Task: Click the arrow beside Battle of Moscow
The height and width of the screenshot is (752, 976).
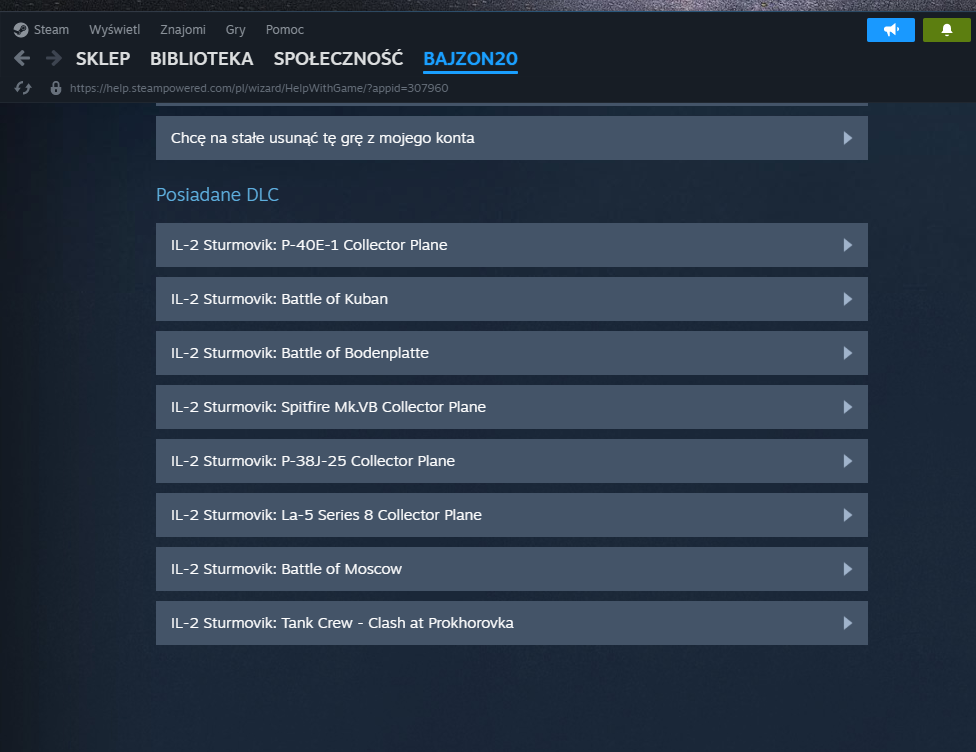Action: [847, 569]
